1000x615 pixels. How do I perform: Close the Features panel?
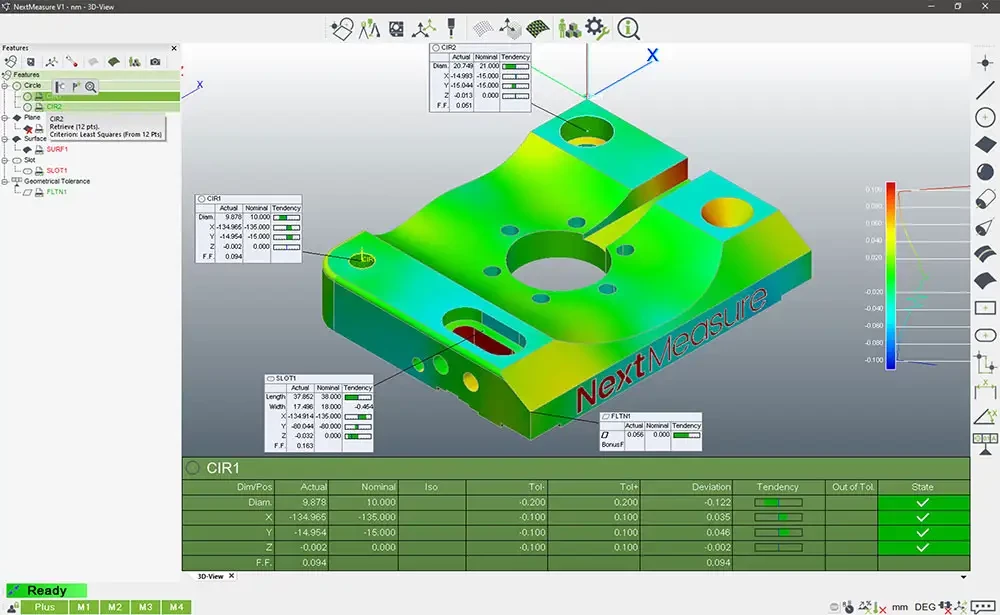coord(174,48)
